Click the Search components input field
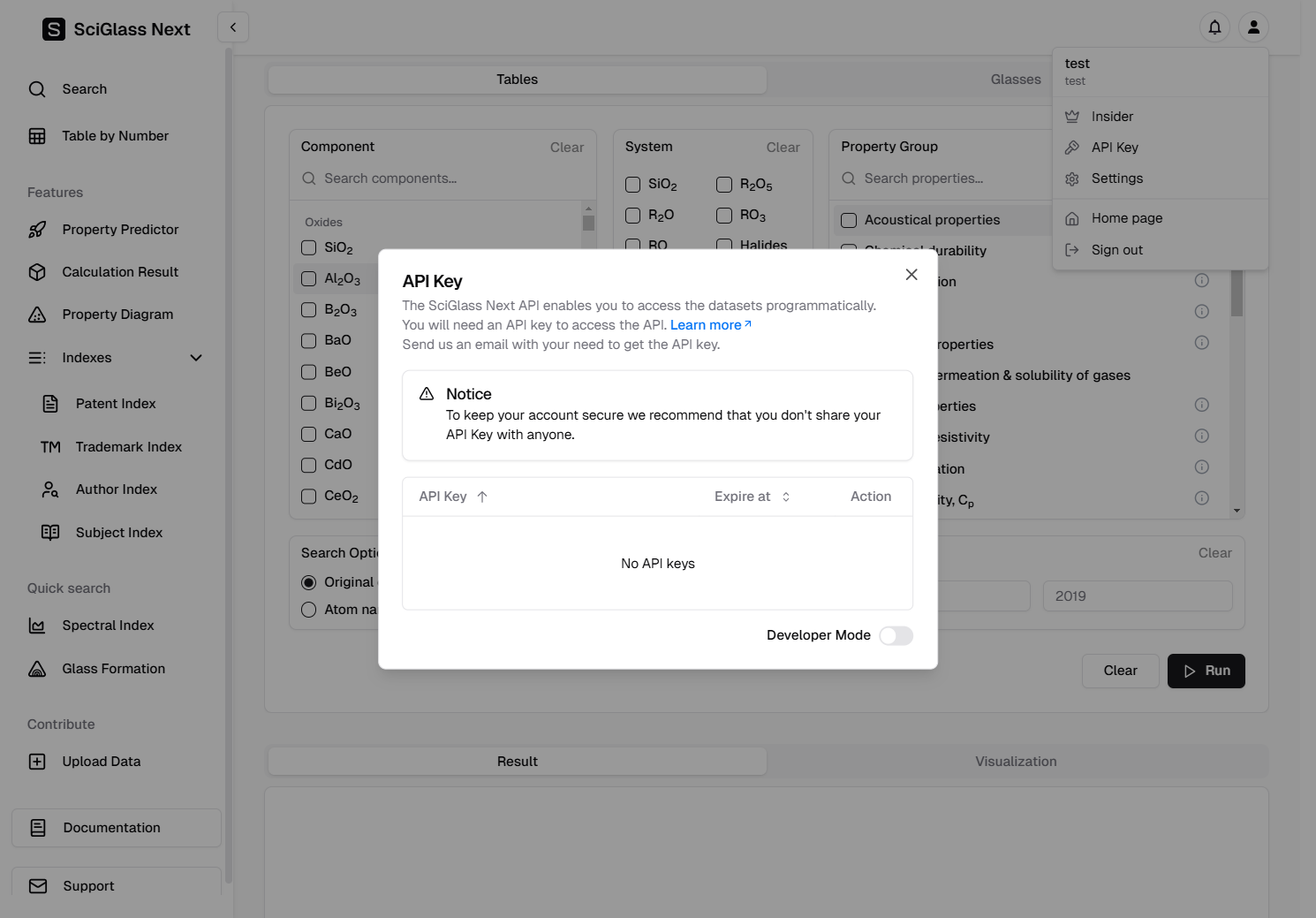This screenshot has width=1316, height=918. point(450,178)
